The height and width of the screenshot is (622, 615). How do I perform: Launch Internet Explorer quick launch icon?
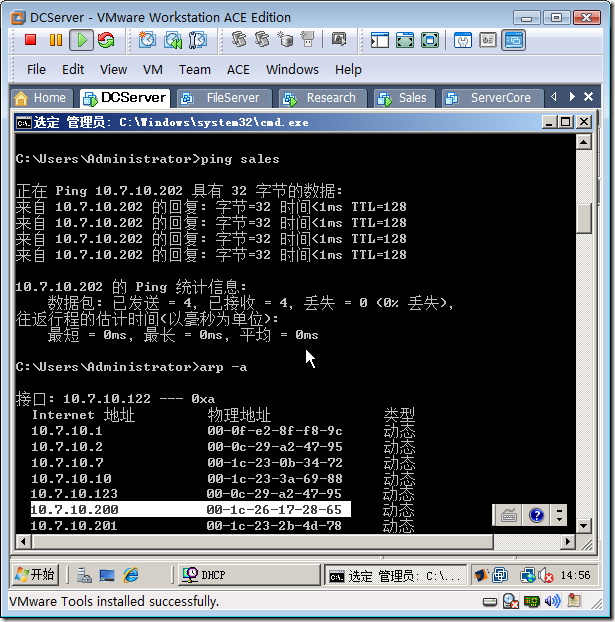(x=131, y=575)
